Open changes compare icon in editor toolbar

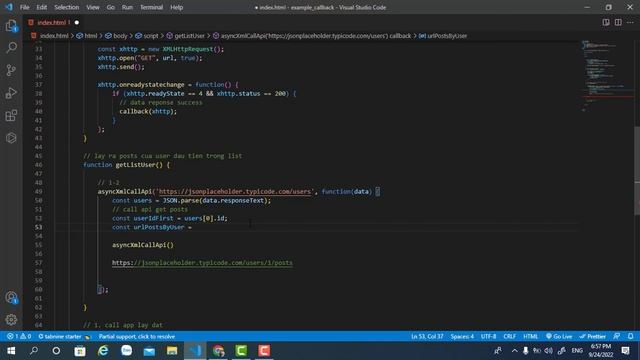pyautogui.click(x=606, y=22)
